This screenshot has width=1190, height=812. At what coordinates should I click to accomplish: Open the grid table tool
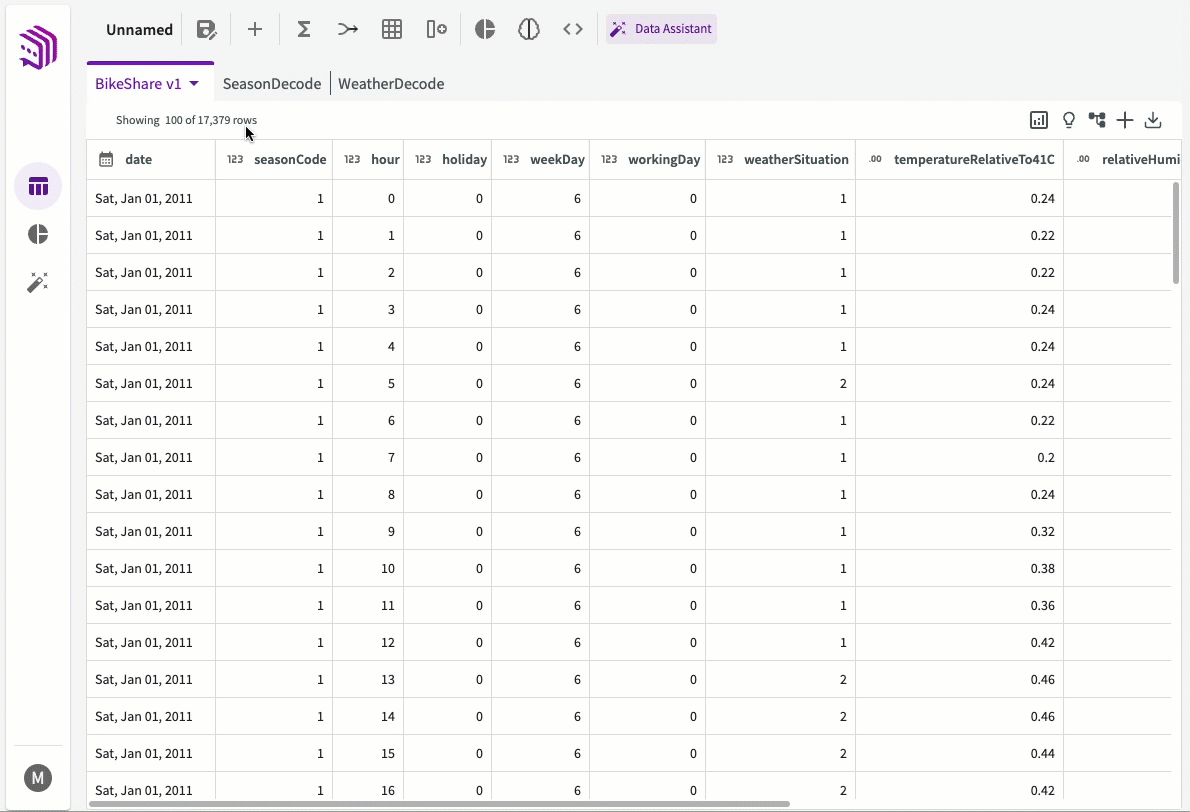tap(392, 30)
